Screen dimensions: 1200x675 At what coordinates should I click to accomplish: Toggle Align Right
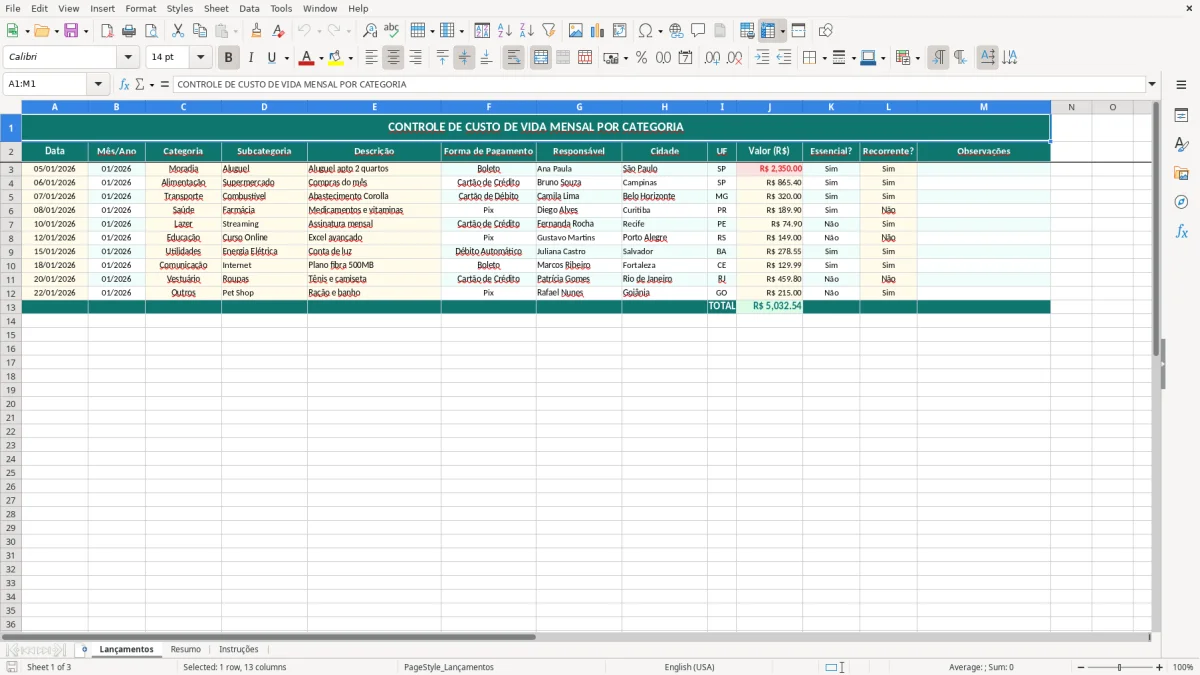coord(415,58)
